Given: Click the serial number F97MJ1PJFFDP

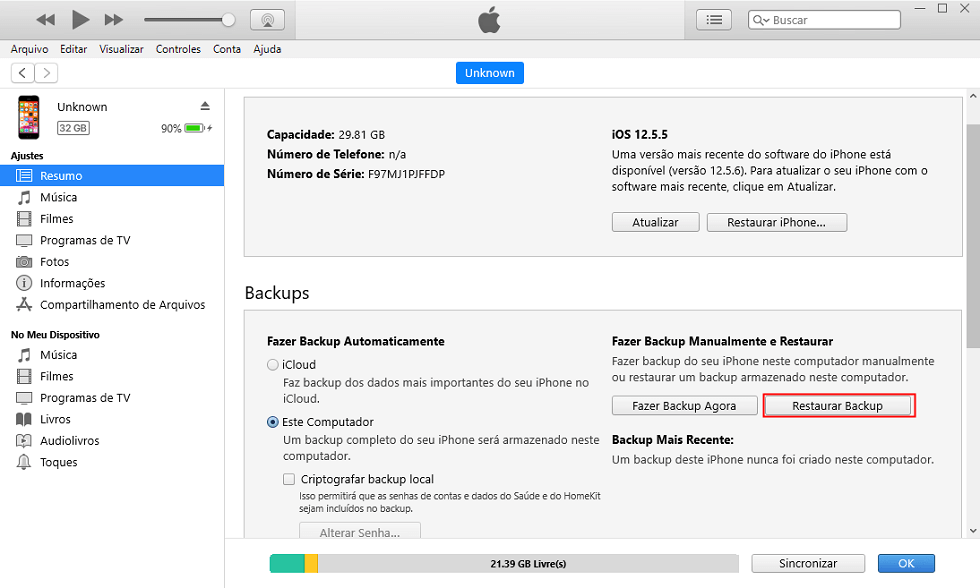Looking at the screenshot, I should point(406,174).
